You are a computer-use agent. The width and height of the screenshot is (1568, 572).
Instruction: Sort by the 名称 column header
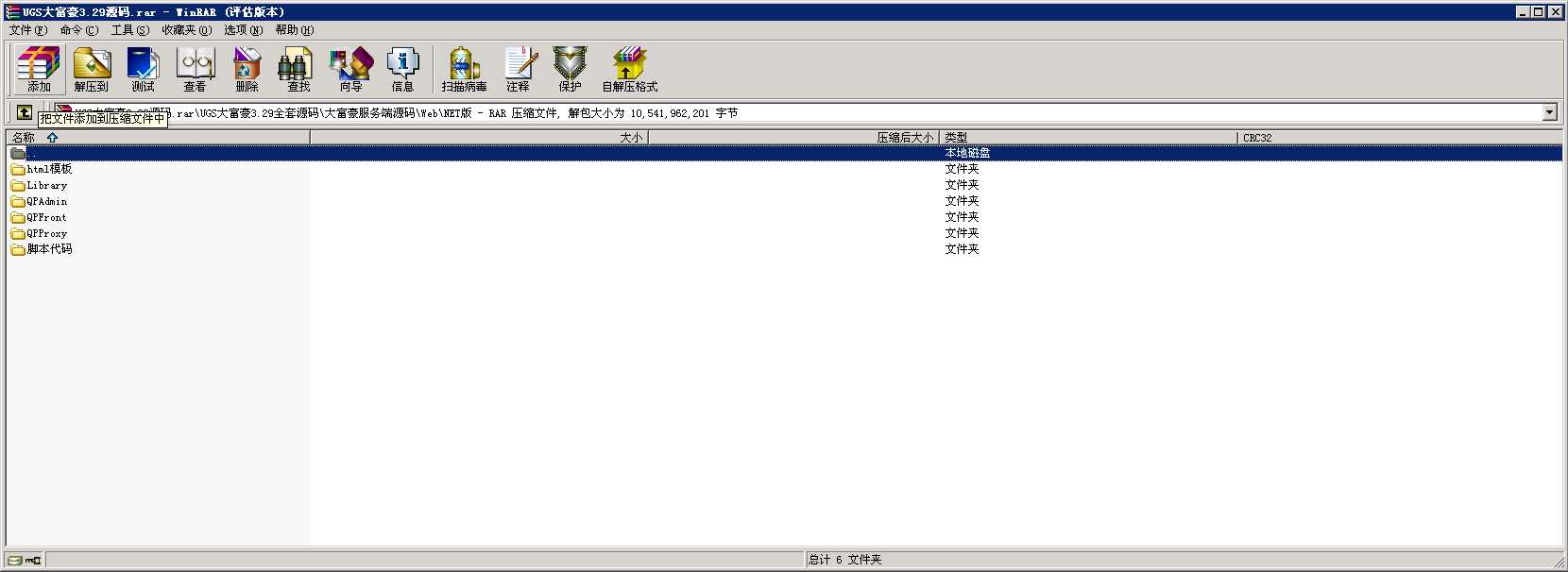[x=159, y=138]
